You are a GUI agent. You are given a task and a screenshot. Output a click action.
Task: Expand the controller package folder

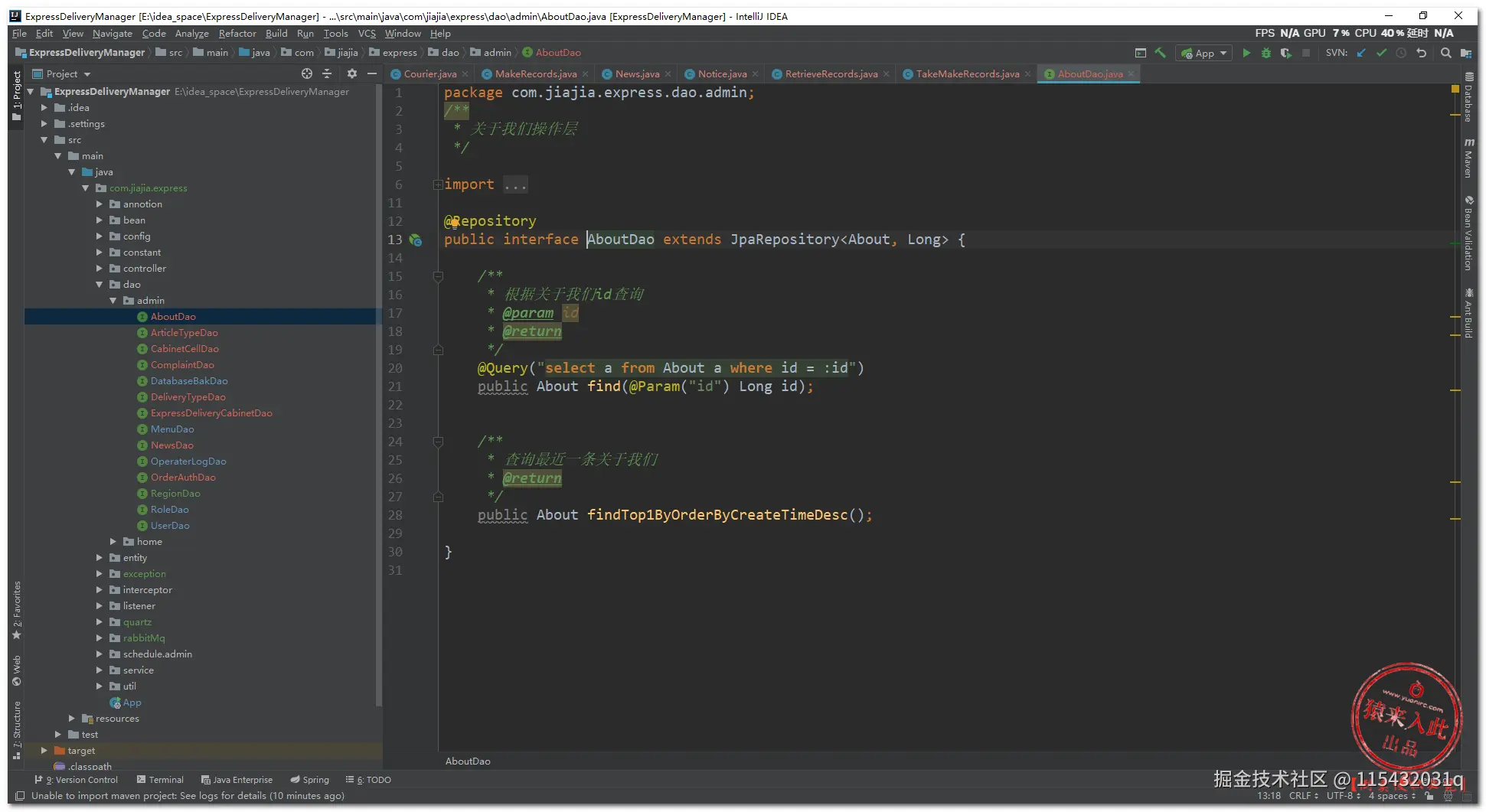pyautogui.click(x=100, y=269)
